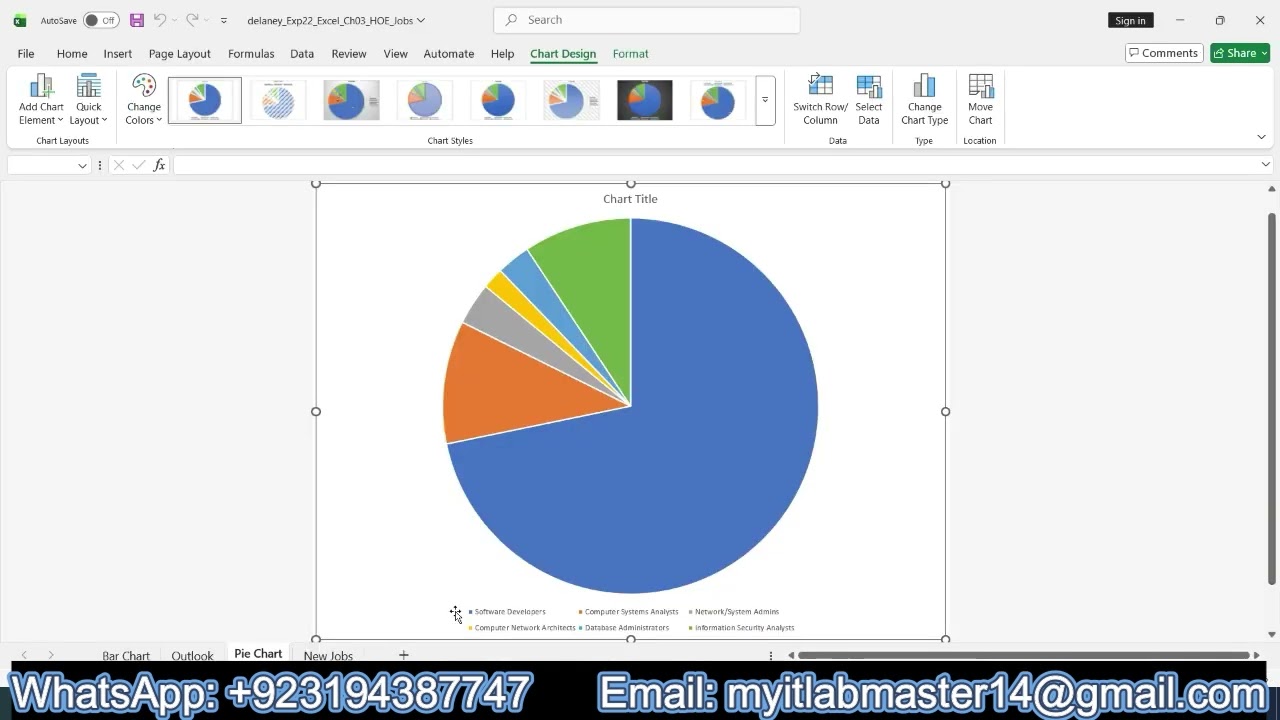Click the vertical scrollbar
Image resolution: width=1280 pixels, height=720 pixels.
click(1272, 399)
